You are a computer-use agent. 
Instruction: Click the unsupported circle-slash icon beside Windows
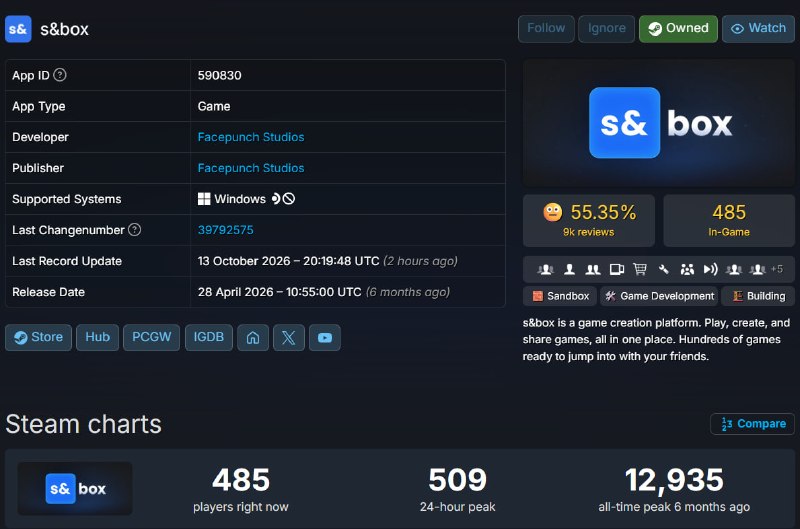(x=289, y=198)
